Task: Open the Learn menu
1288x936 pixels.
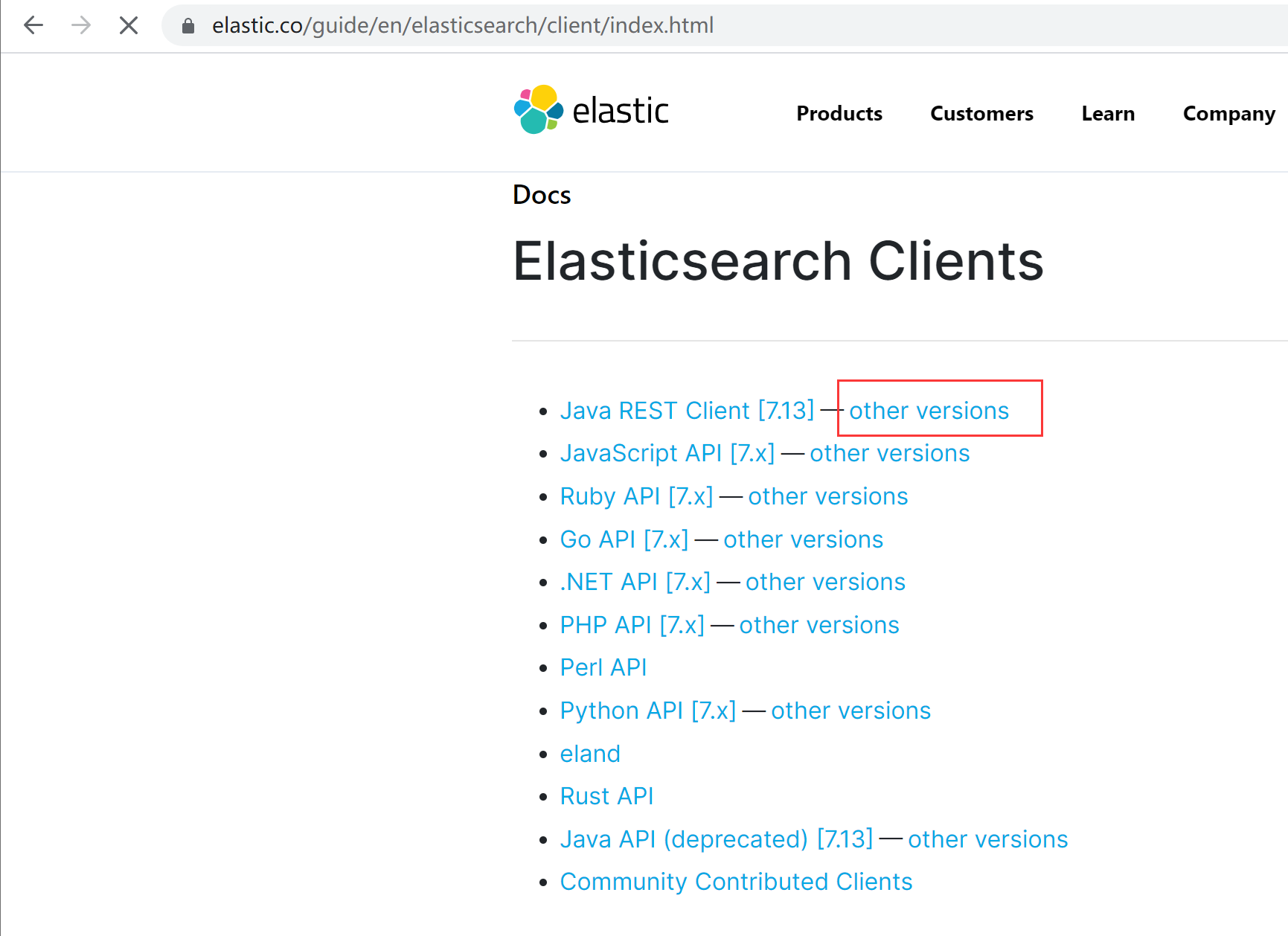Action: pos(1108,113)
